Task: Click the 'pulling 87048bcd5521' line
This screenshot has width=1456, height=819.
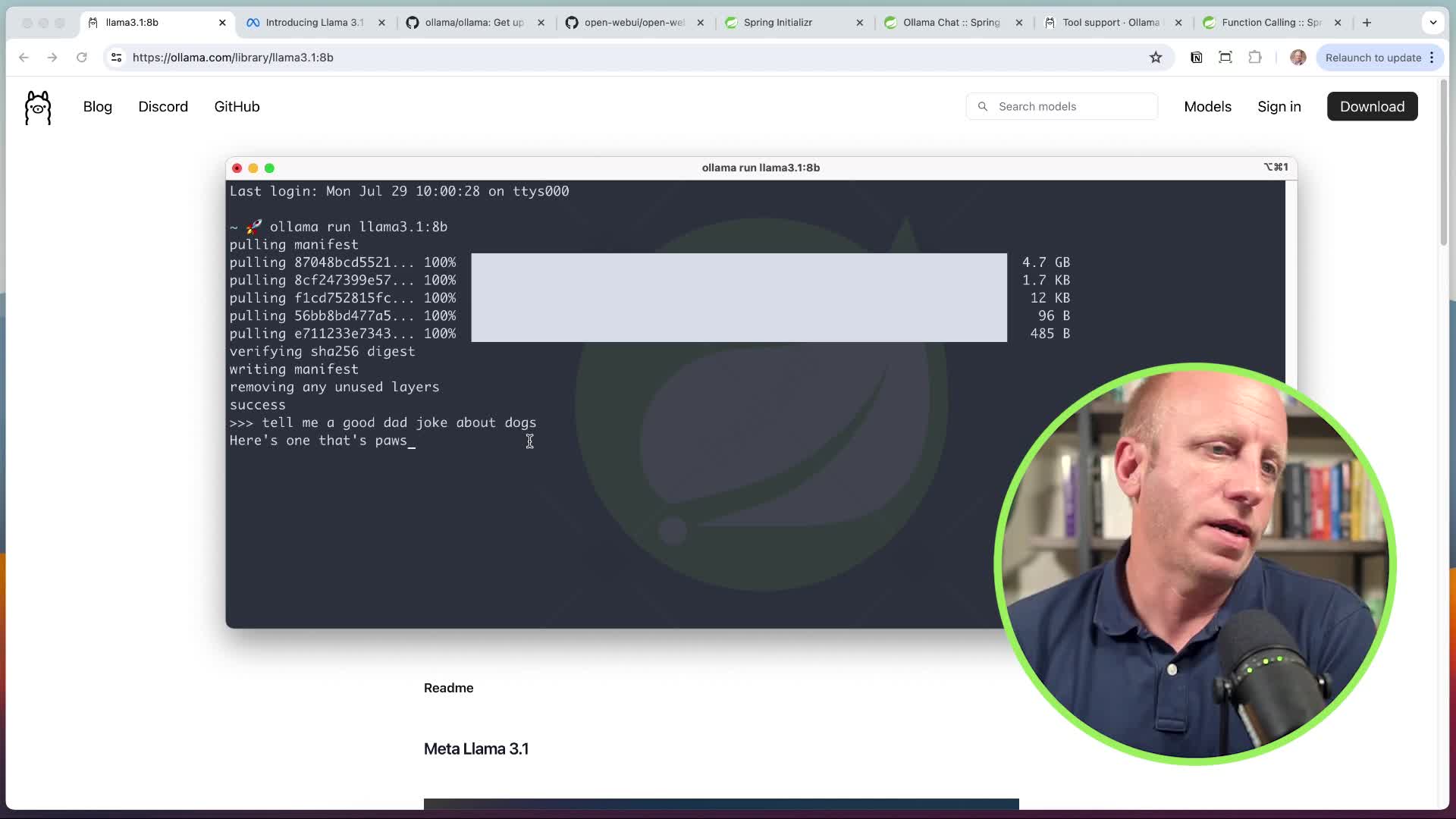Action: 343,262
